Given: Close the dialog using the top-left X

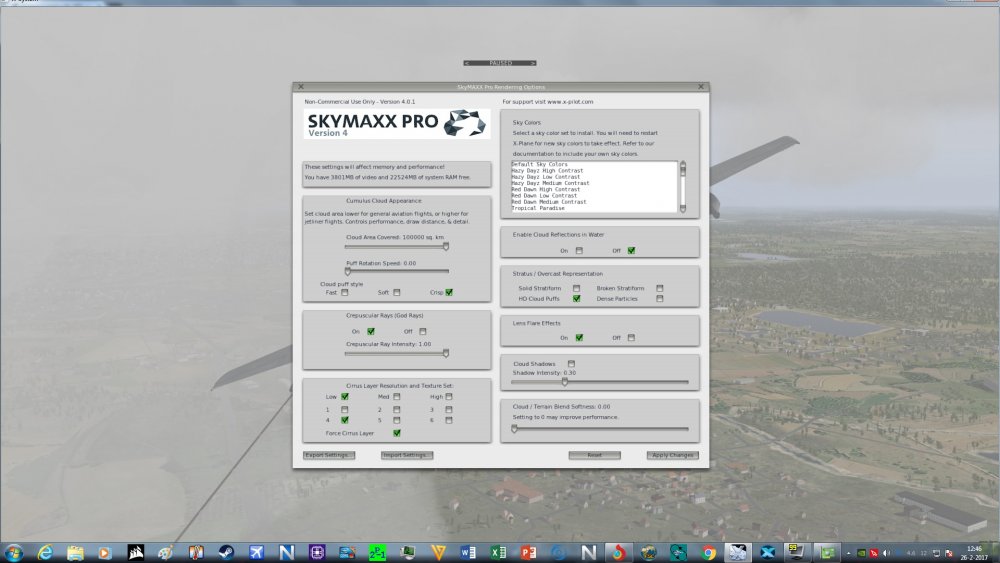Looking at the screenshot, I should [300, 87].
